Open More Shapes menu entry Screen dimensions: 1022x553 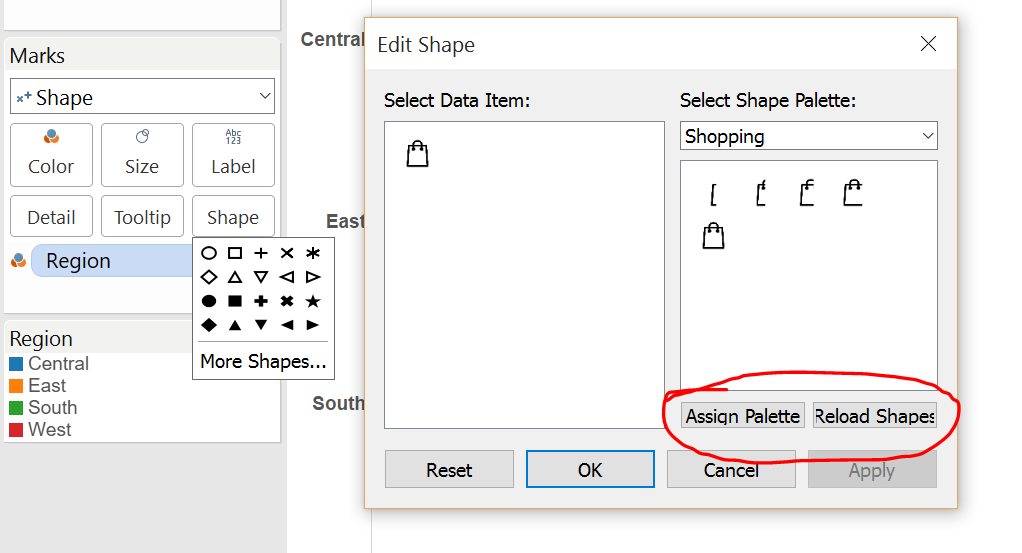click(263, 361)
